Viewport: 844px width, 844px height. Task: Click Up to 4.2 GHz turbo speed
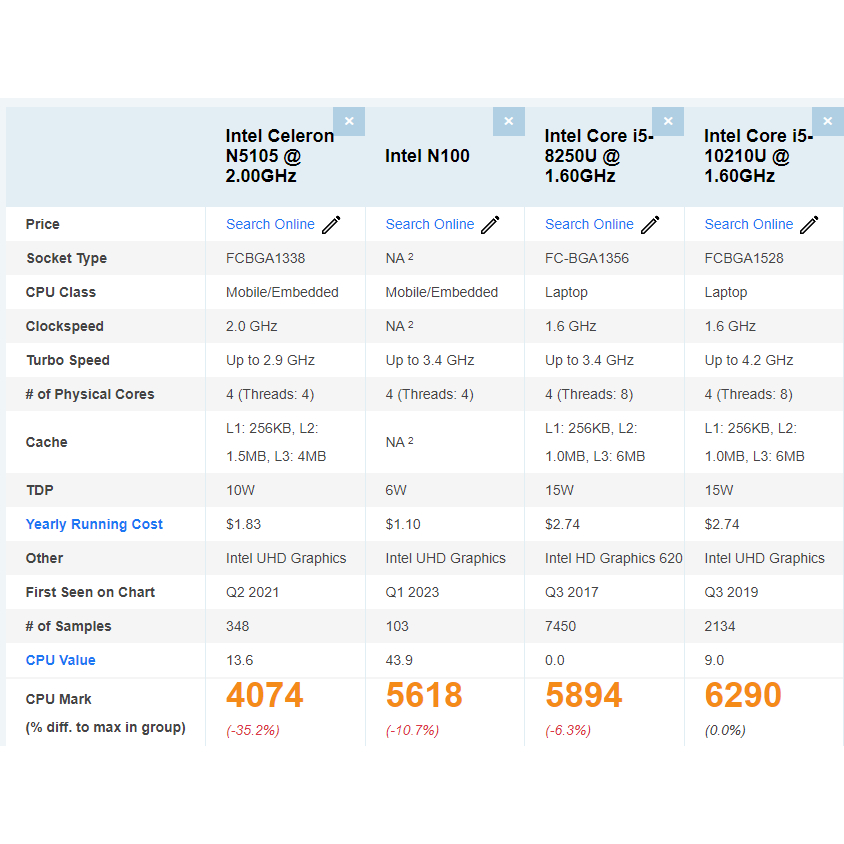tap(749, 360)
